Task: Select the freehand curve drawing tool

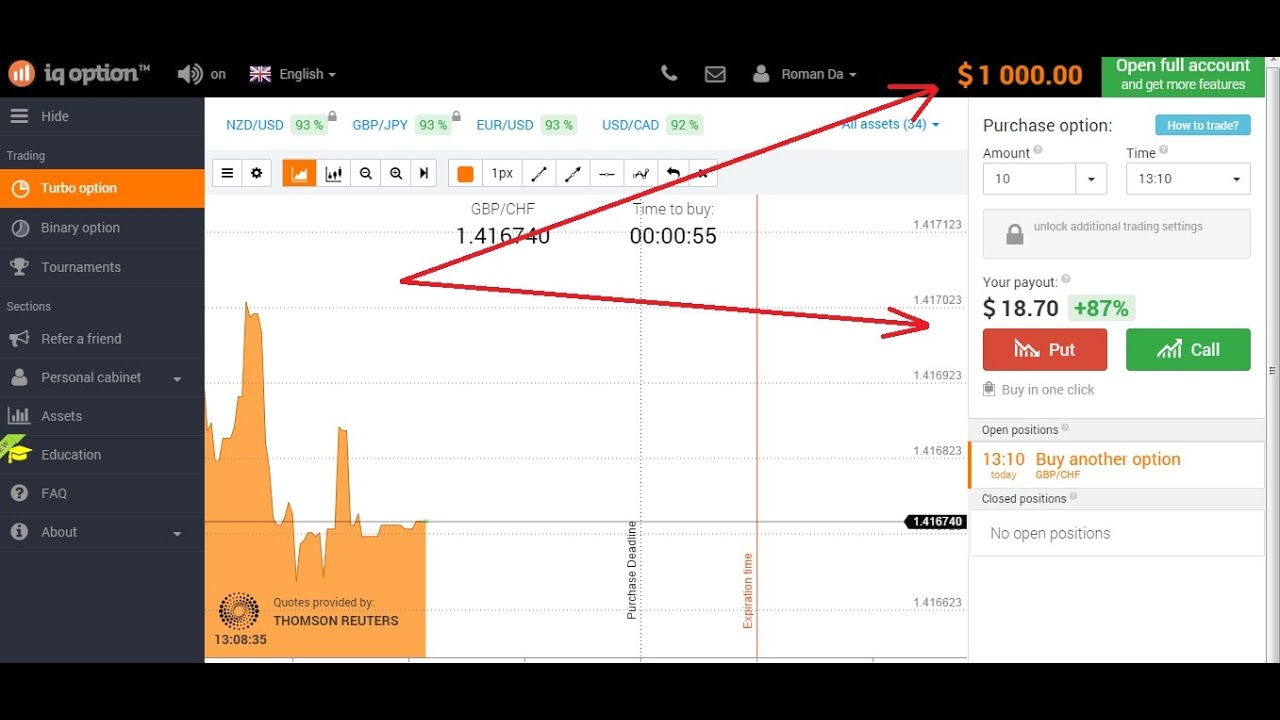Action: (640, 173)
